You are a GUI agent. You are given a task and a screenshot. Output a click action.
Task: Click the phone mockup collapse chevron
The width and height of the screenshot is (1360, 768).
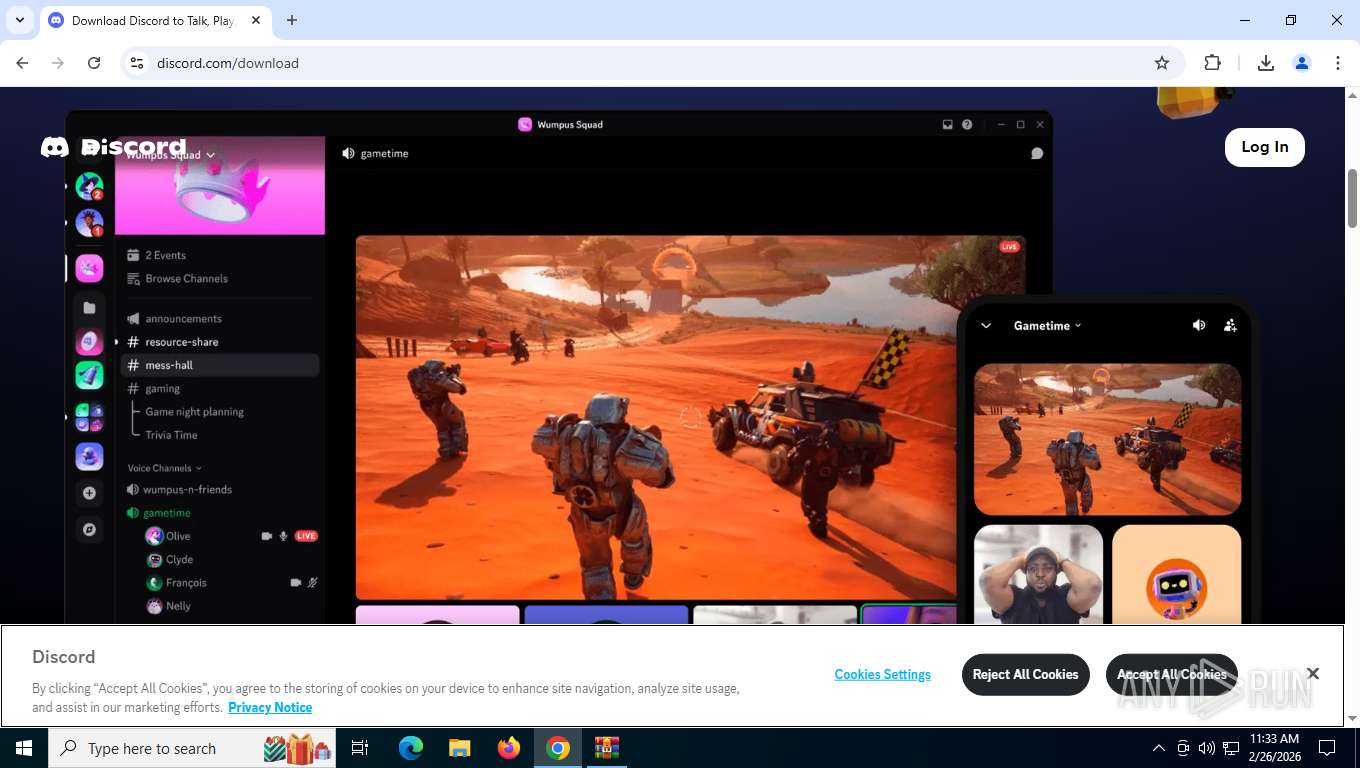click(986, 326)
